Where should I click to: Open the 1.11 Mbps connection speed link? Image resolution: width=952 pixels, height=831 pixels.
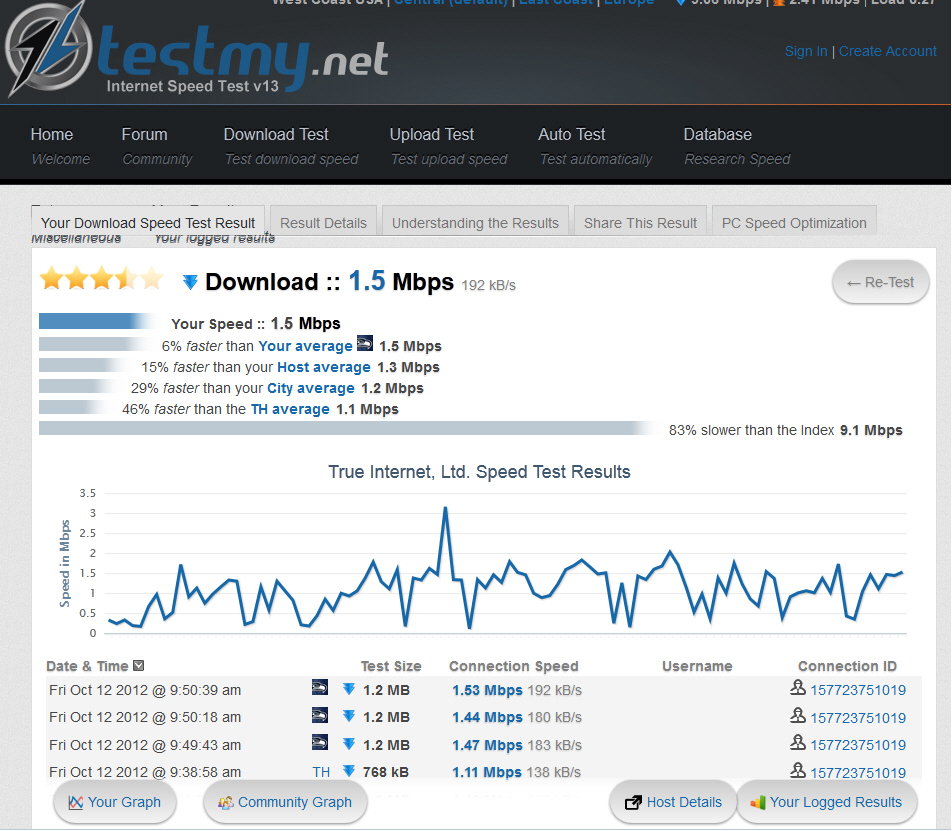(487, 772)
